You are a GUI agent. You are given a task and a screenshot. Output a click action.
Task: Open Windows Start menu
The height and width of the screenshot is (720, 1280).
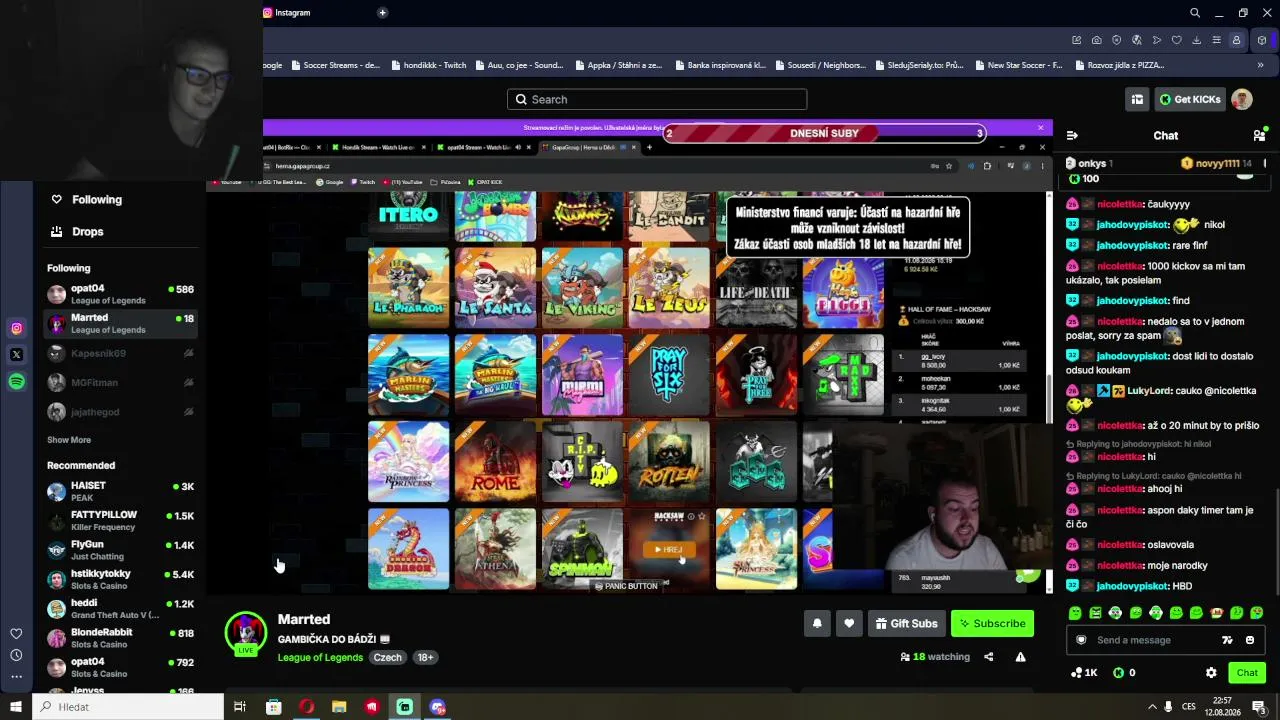click(16, 707)
